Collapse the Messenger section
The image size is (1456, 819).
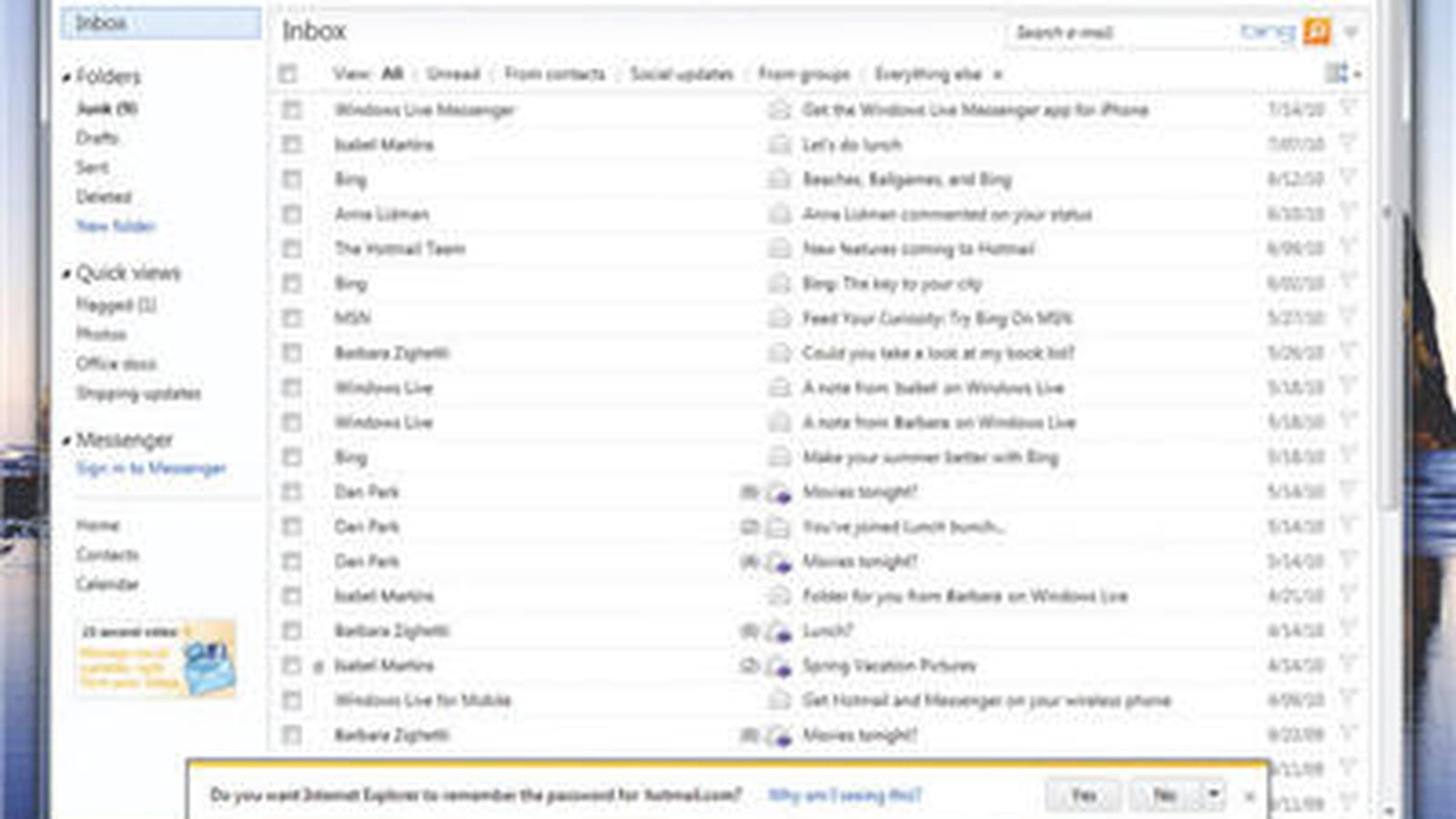[66, 441]
